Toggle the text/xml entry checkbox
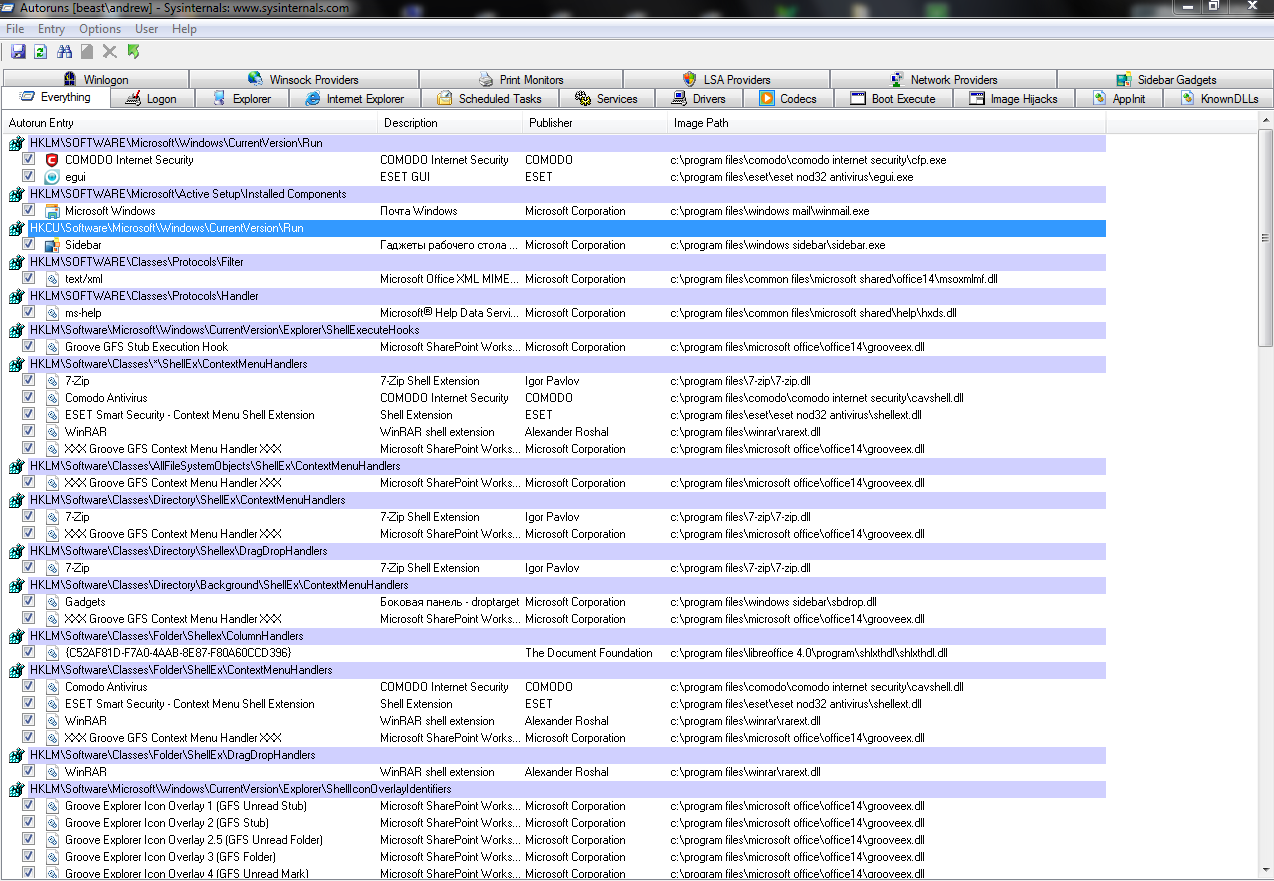Viewport: 1274px width, 881px height. tap(28, 278)
